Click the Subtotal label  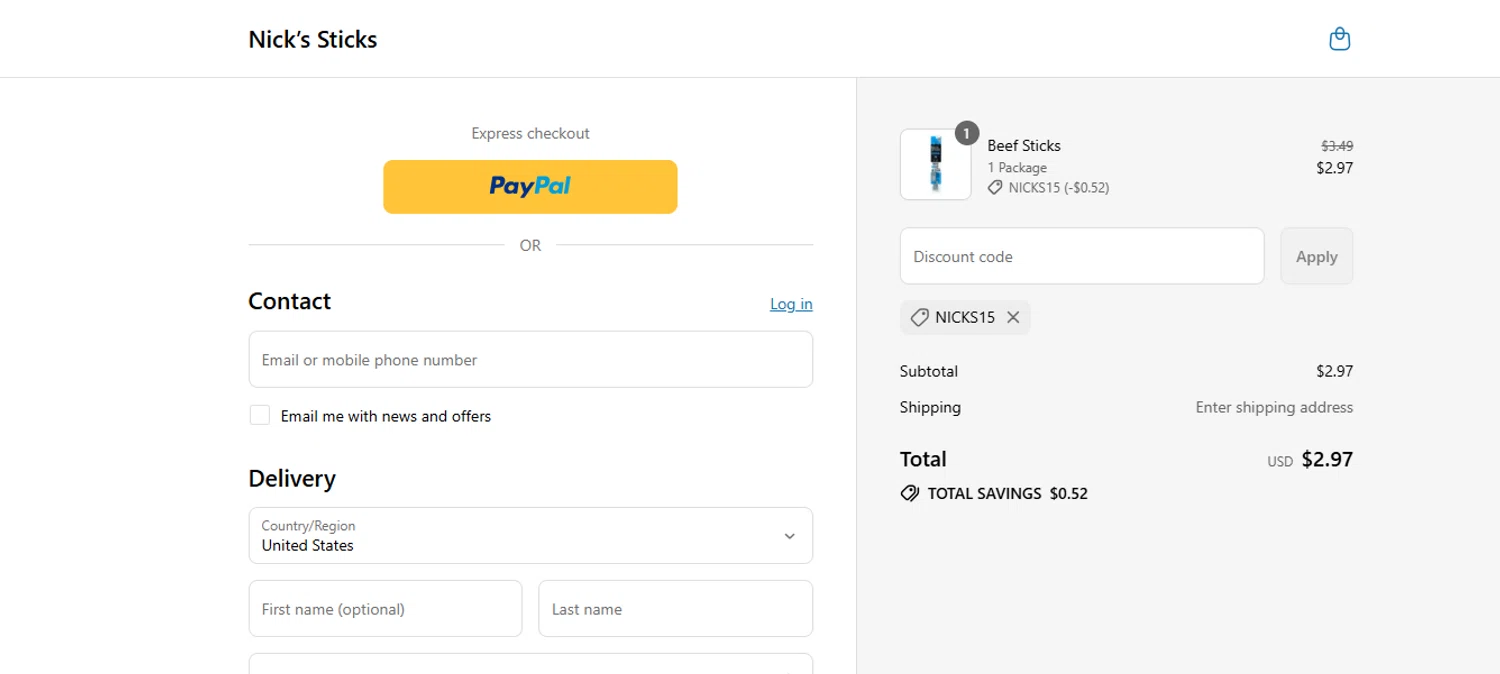[929, 371]
